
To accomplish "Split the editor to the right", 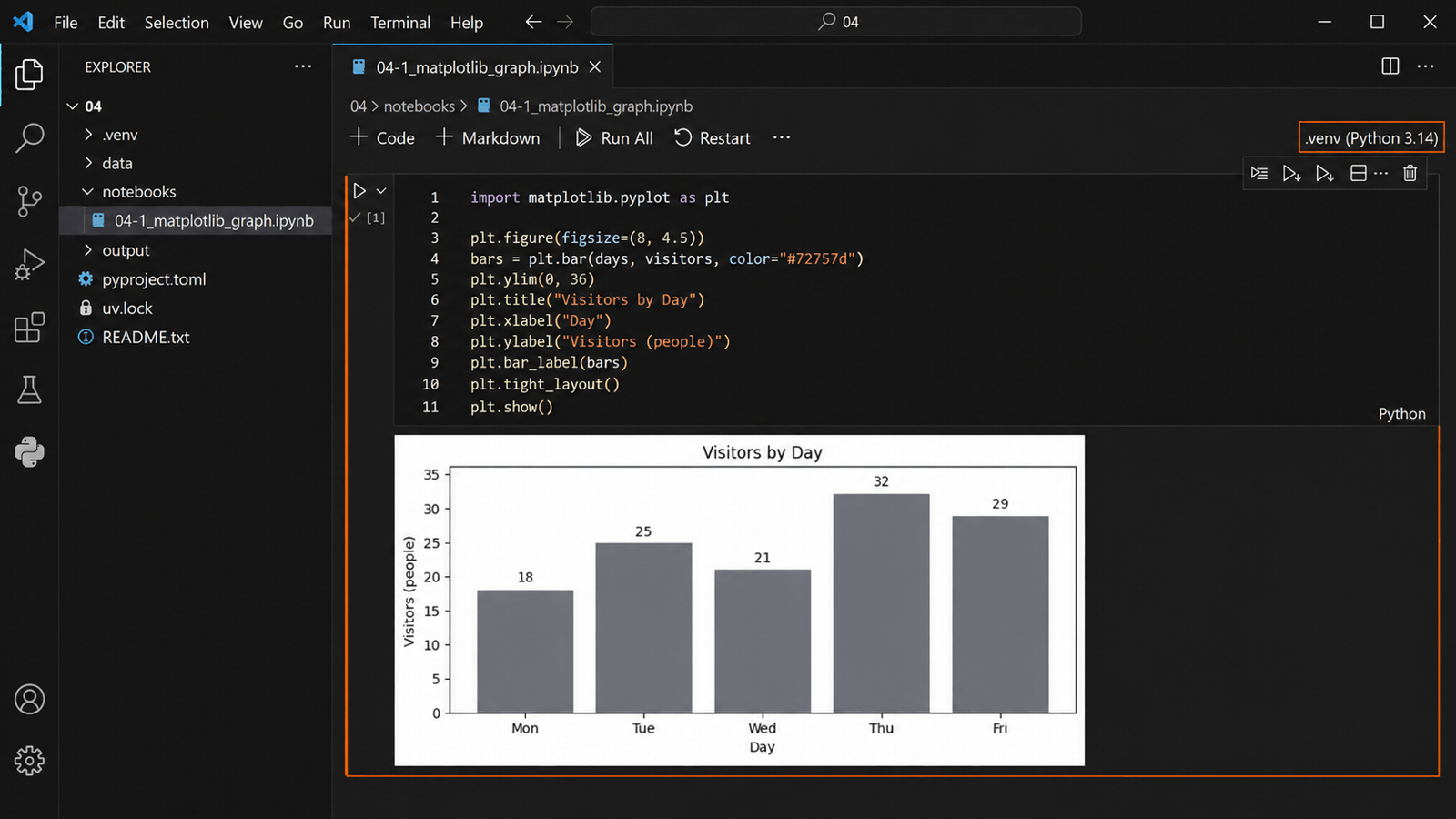I will pyautogui.click(x=1390, y=66).
